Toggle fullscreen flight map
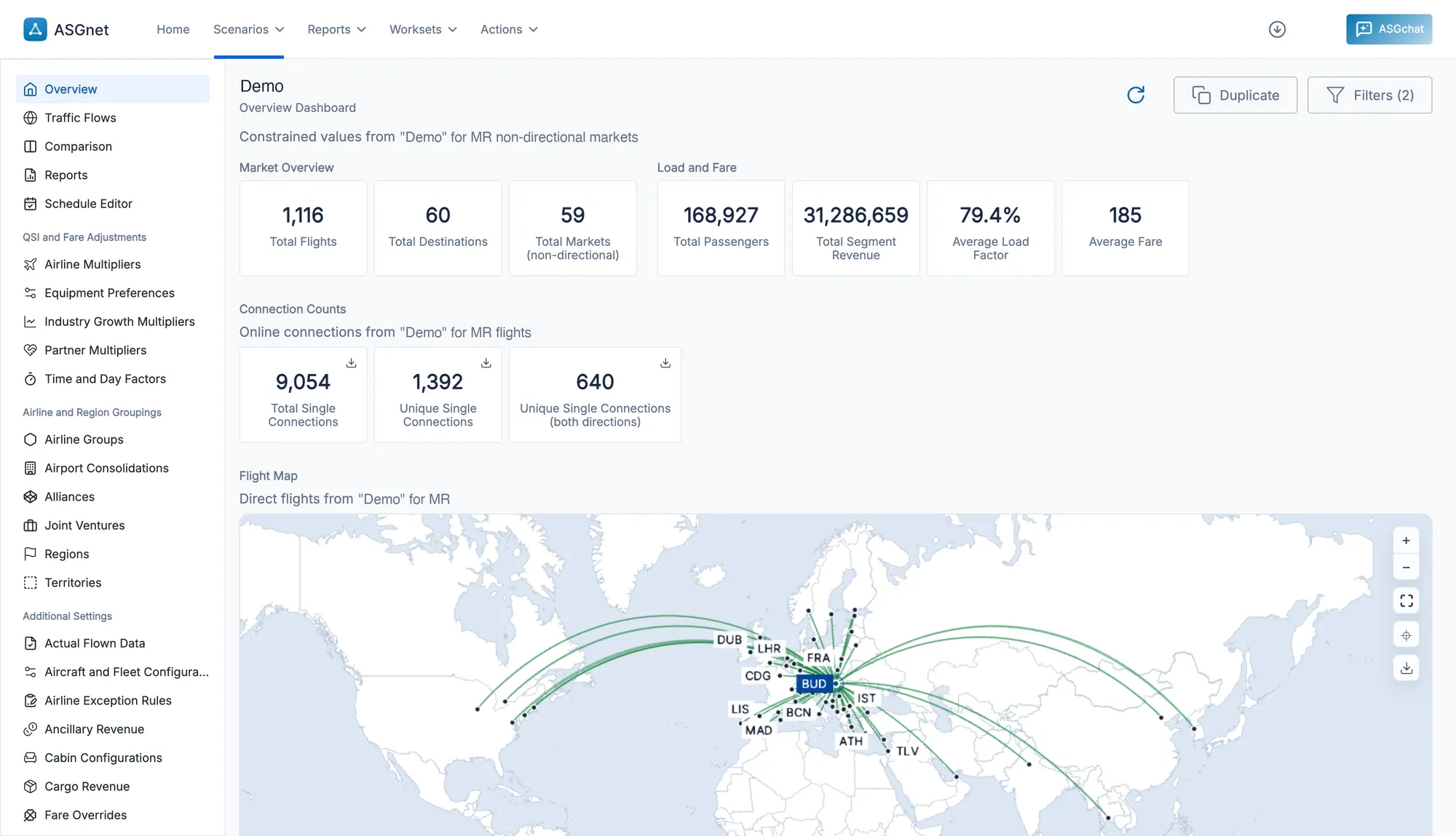Viewport: 1456px width, 836px height. (1406, 601)
